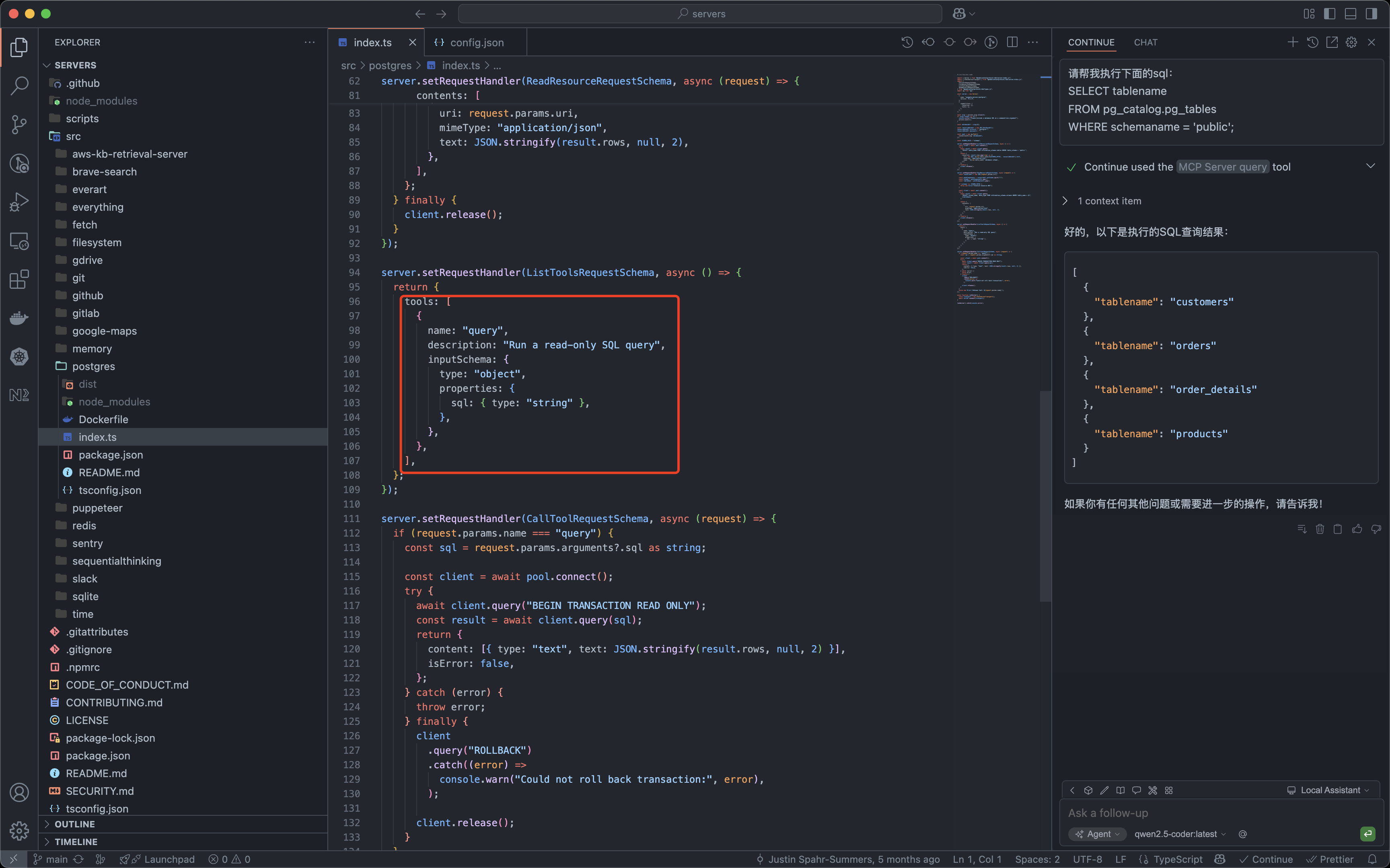This screenshot has height=868, width=1390.
Task: Select postgres in the breadcrumb path
Action: pyautogui.click(x=390, y=66)
